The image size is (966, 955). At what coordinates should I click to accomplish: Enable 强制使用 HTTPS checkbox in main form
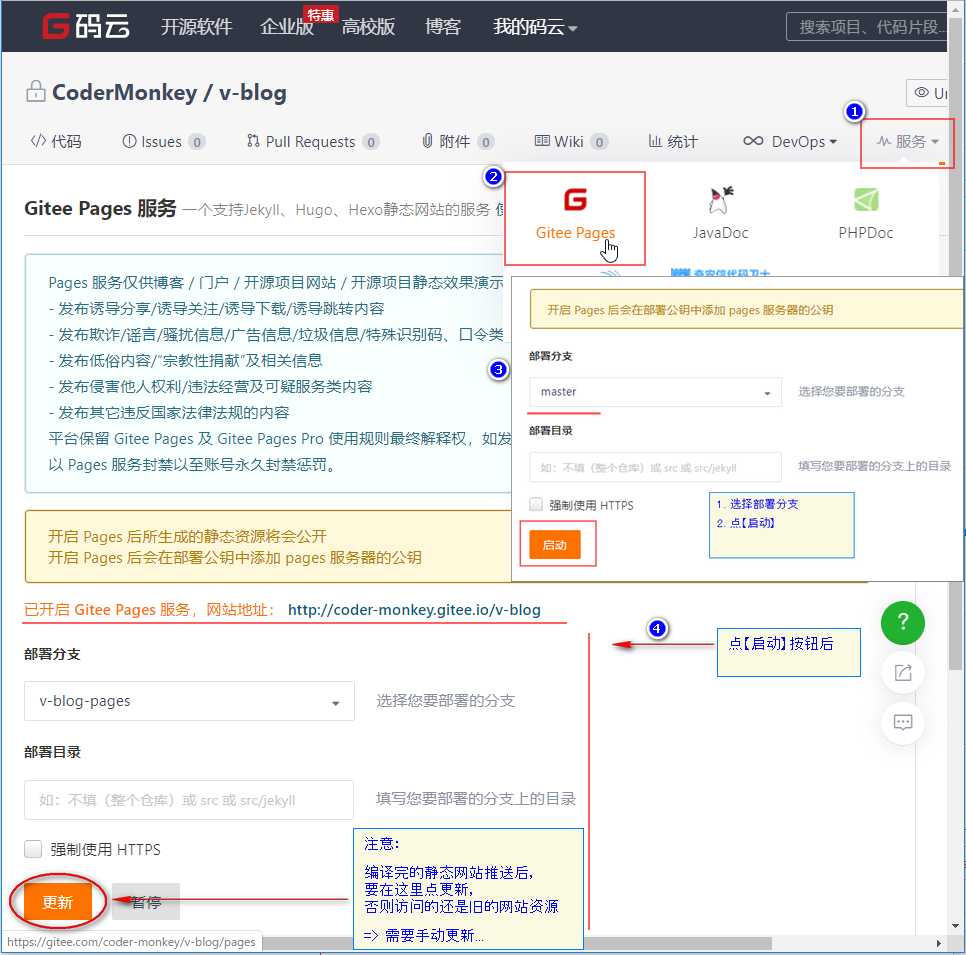[x=33, y=849]
